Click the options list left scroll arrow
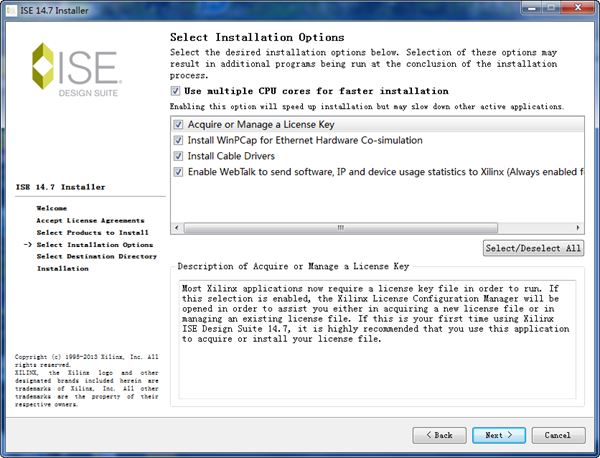Image resolution: width=600 pixels, height=458 pixels. 176,228
